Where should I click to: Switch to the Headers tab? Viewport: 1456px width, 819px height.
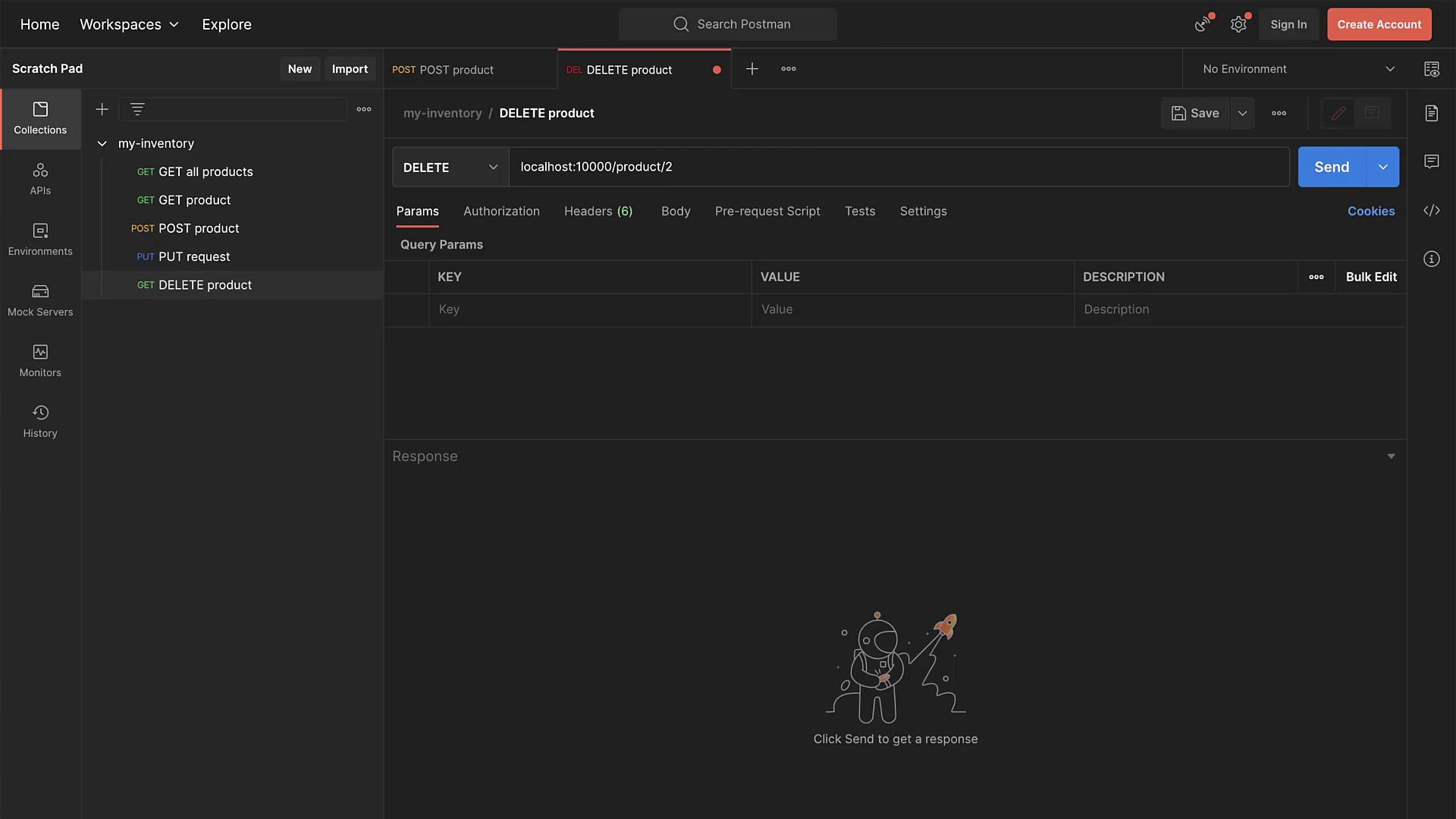point(598,212)
